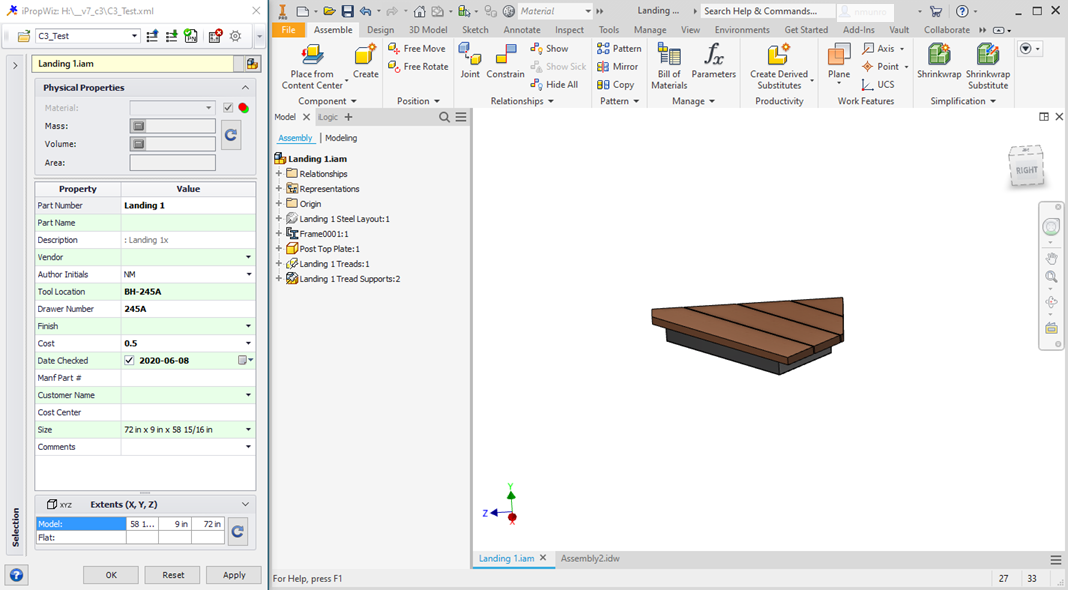The image size is (1068, 590).
Task: Click the Shrinkwrap tool
Action: (939, 61)
